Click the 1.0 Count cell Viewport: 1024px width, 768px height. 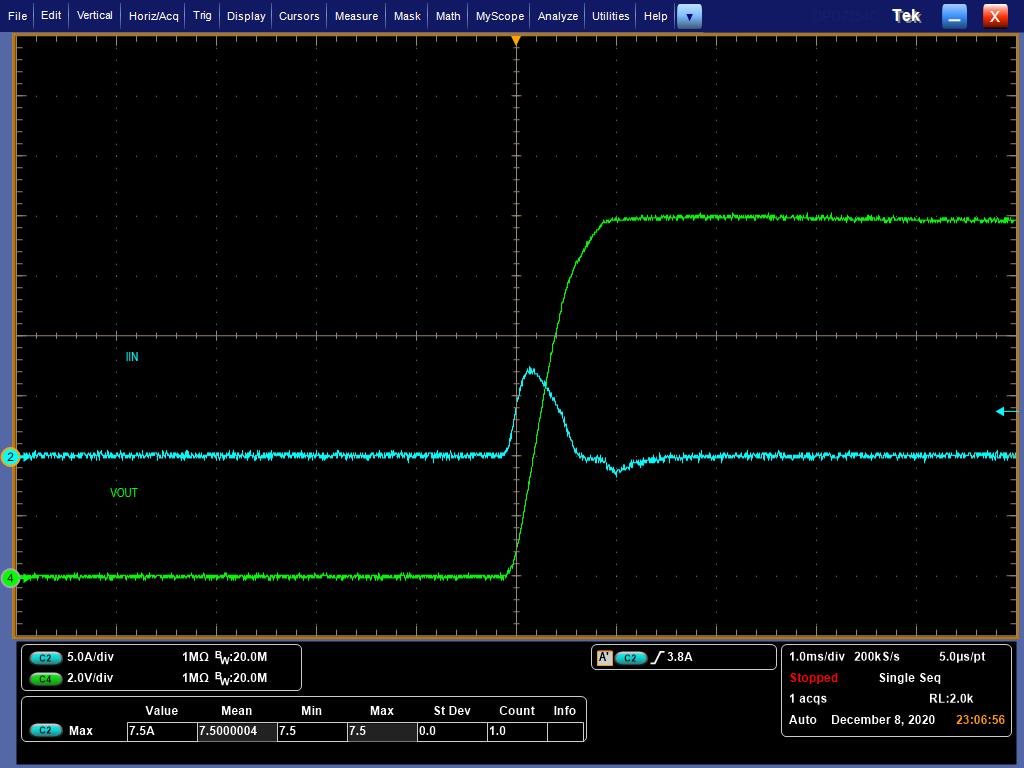pyautogui.click(x=517, y=731)
